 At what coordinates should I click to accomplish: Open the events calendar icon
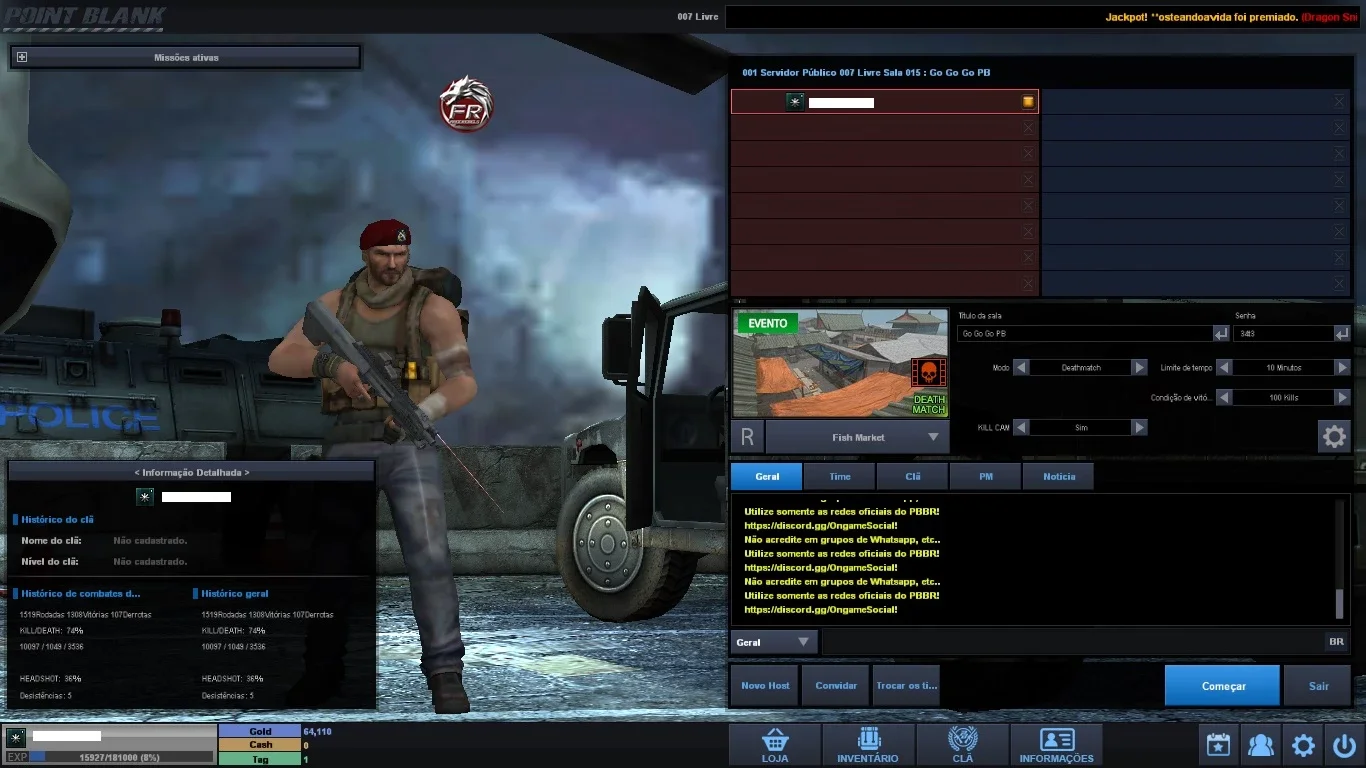coord(1218,745)
